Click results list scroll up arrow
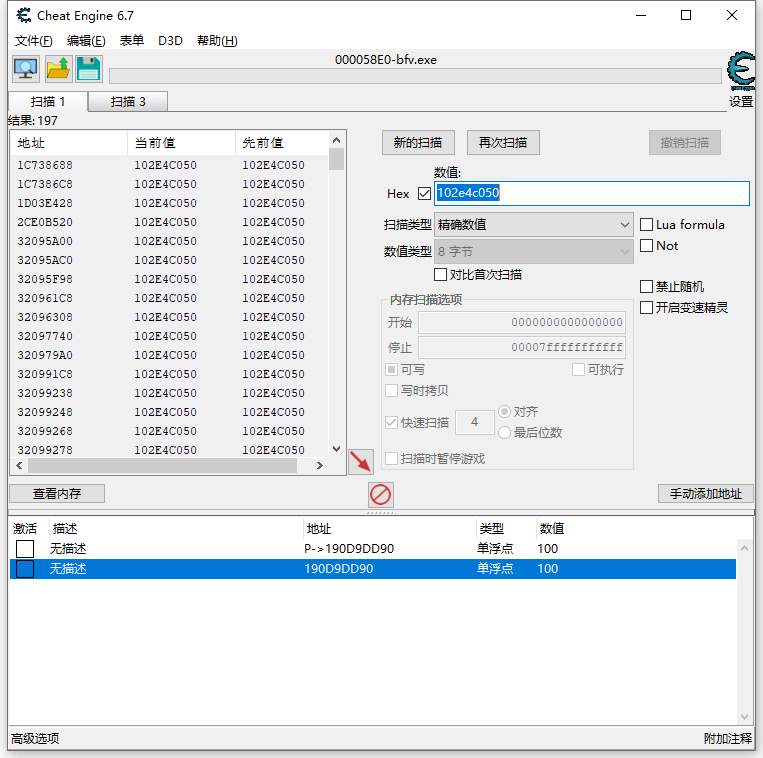The height and width of the screenshot is (758, 763). click(336, 140)
